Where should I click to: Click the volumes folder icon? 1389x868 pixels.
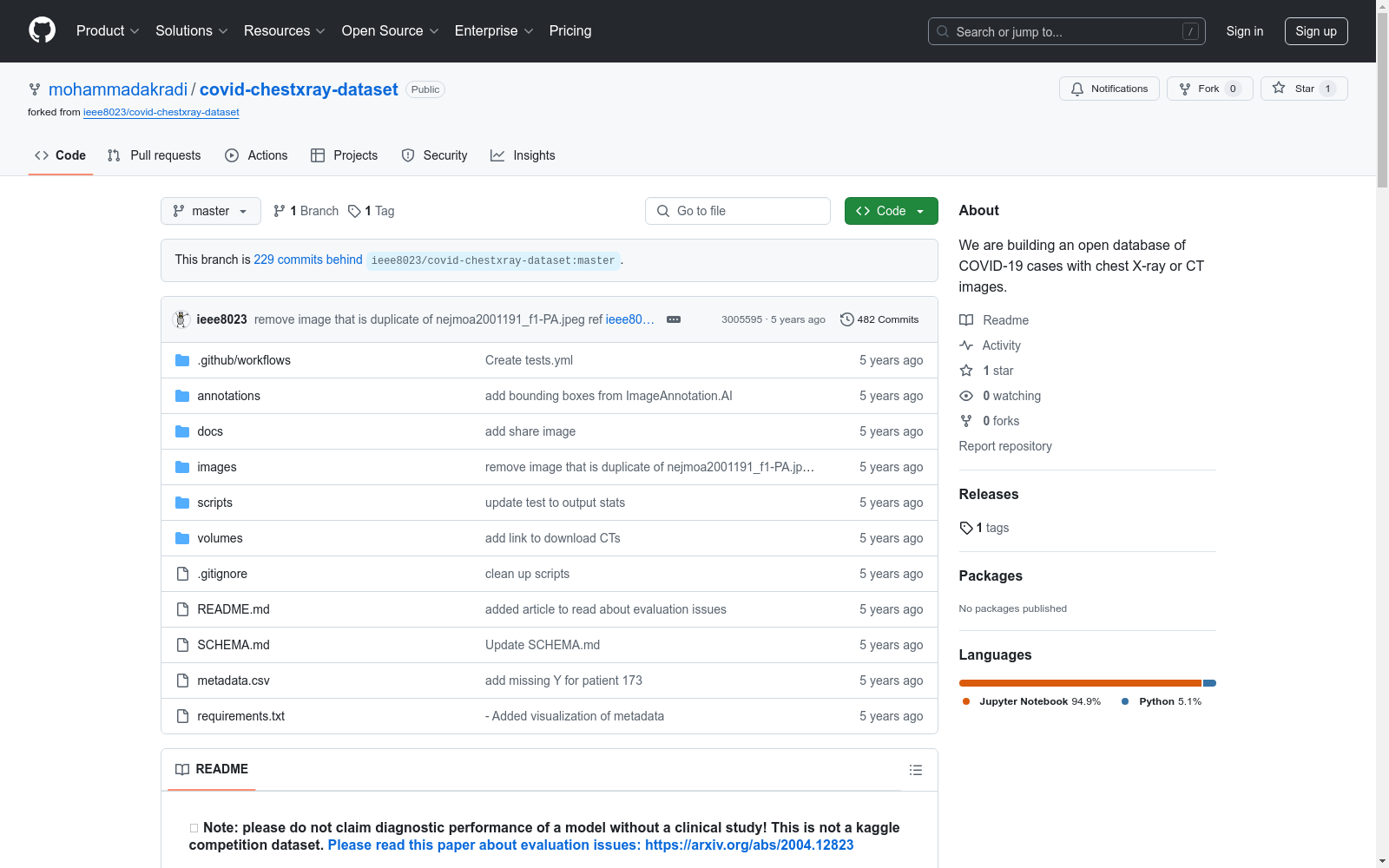182,538
